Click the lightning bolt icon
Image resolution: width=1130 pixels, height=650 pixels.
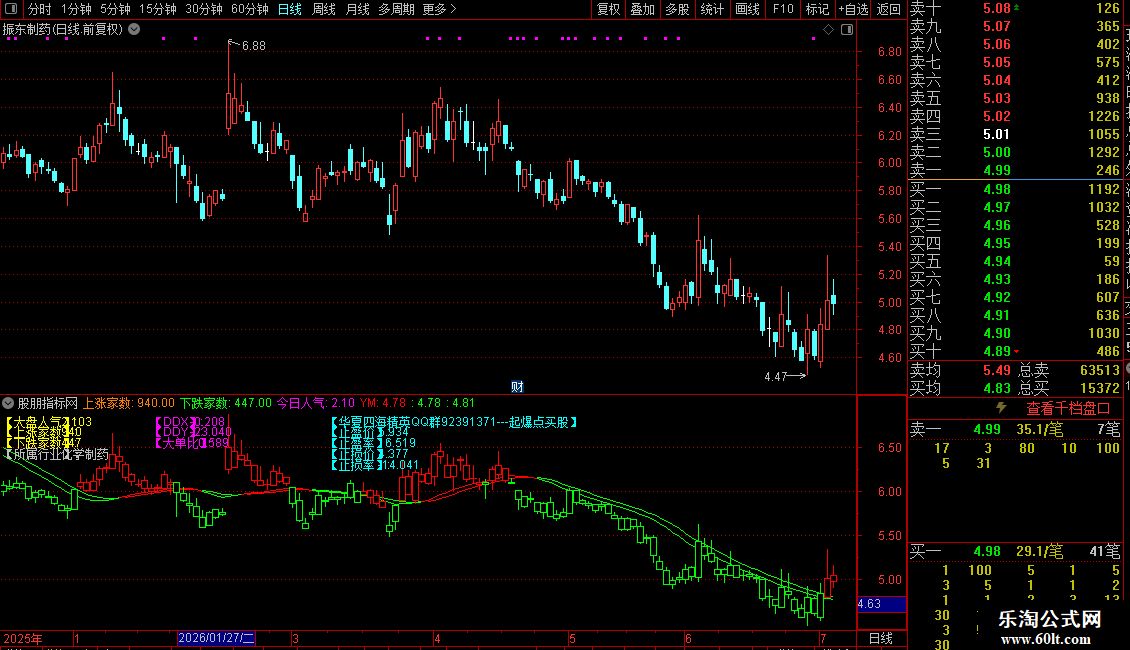(x=1001, y=408)
